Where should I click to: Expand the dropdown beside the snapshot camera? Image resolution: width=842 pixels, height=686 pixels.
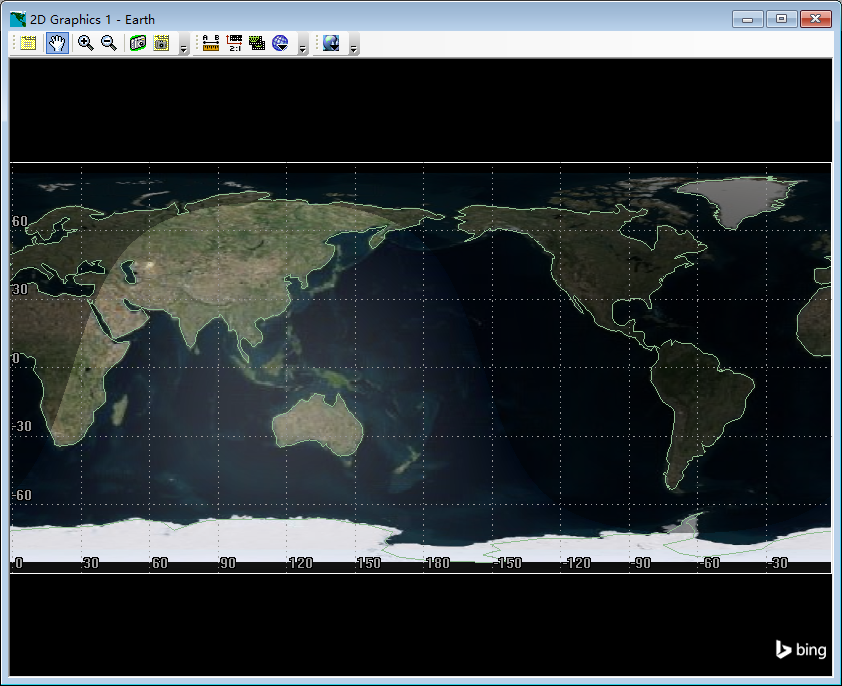coord(182,47)
